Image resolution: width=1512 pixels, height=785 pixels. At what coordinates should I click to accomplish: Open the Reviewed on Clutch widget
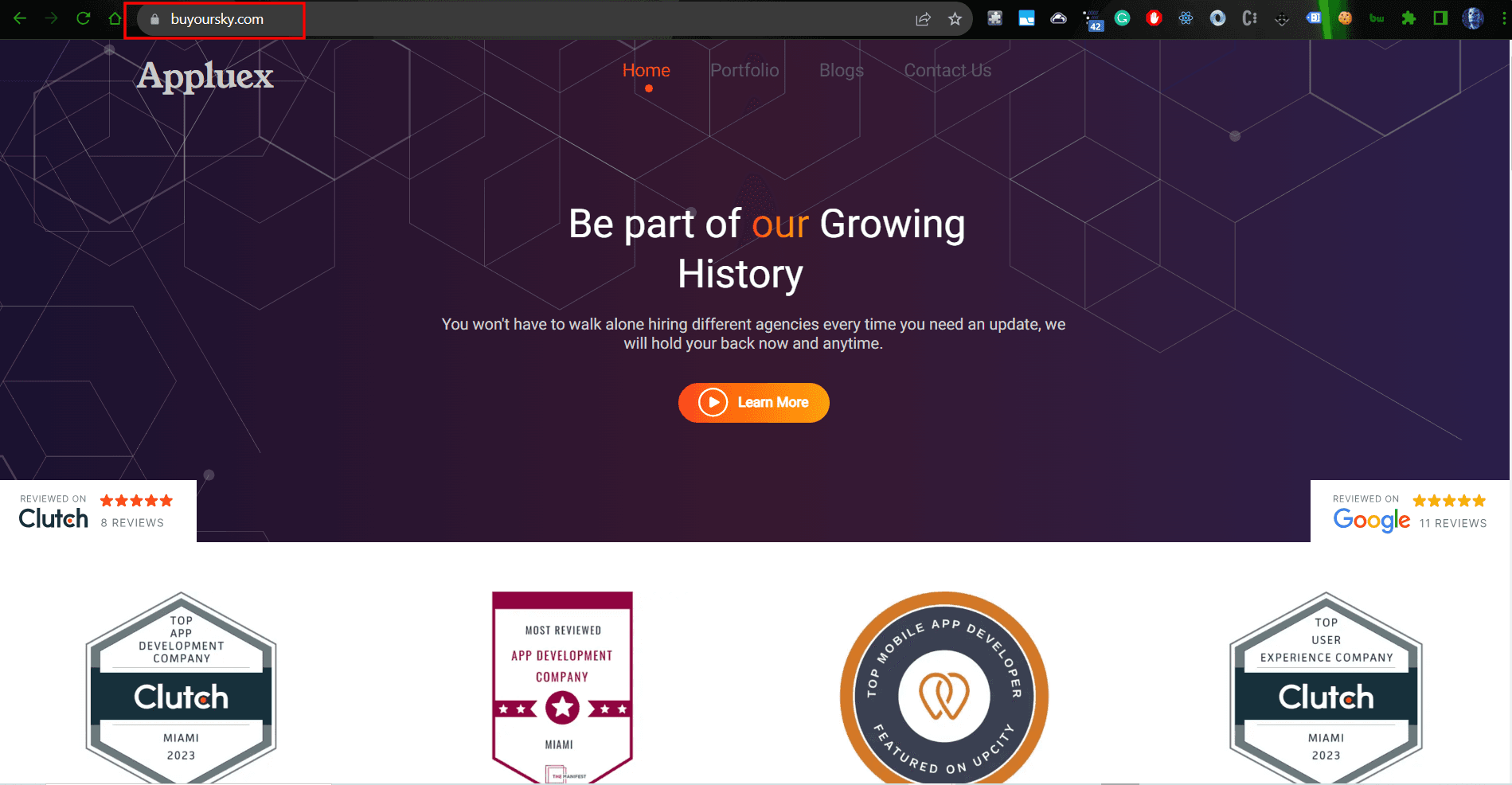coord(98,511)
